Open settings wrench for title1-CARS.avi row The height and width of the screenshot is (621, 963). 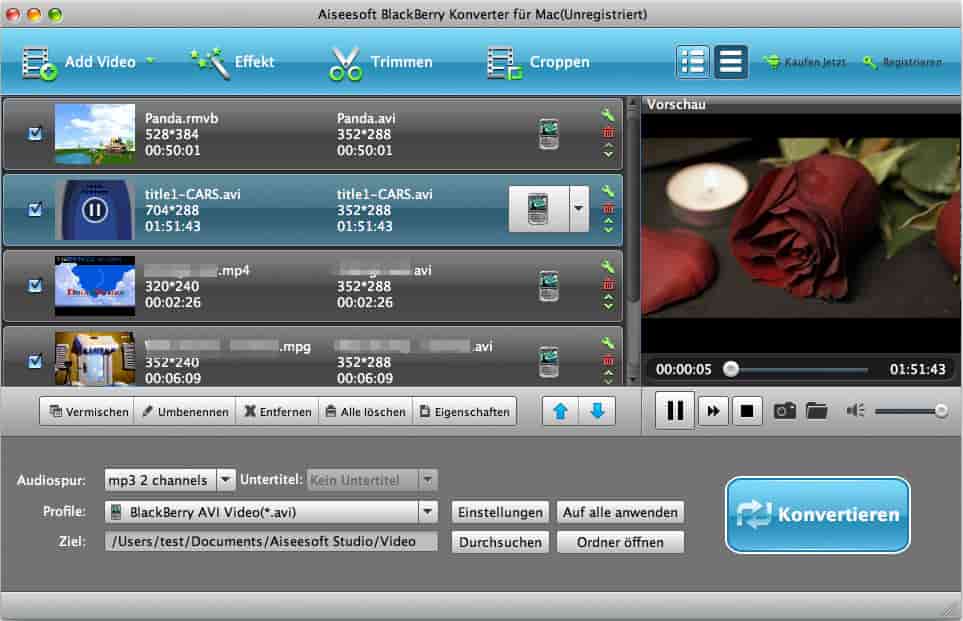click(x=607, y=191)
